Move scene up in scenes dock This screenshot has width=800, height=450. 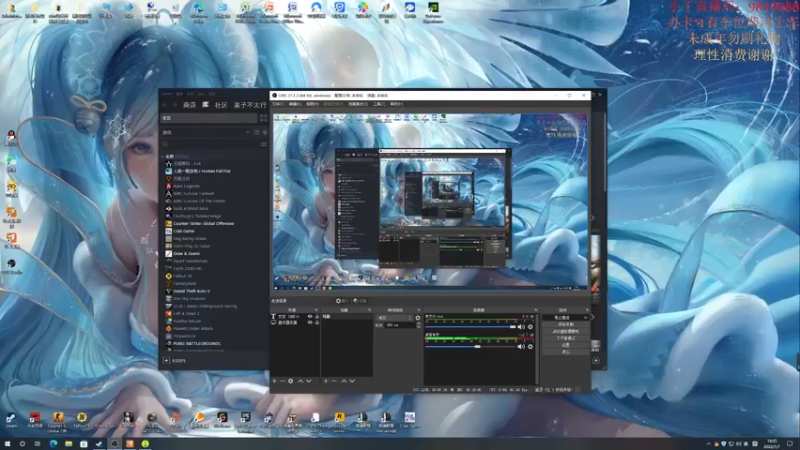(x=344, y=381)
